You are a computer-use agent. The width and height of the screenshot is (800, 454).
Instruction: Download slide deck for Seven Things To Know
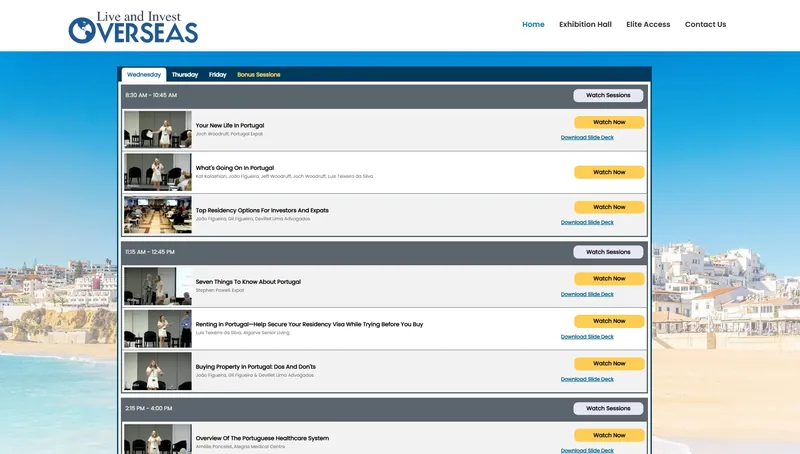(587, 294)
